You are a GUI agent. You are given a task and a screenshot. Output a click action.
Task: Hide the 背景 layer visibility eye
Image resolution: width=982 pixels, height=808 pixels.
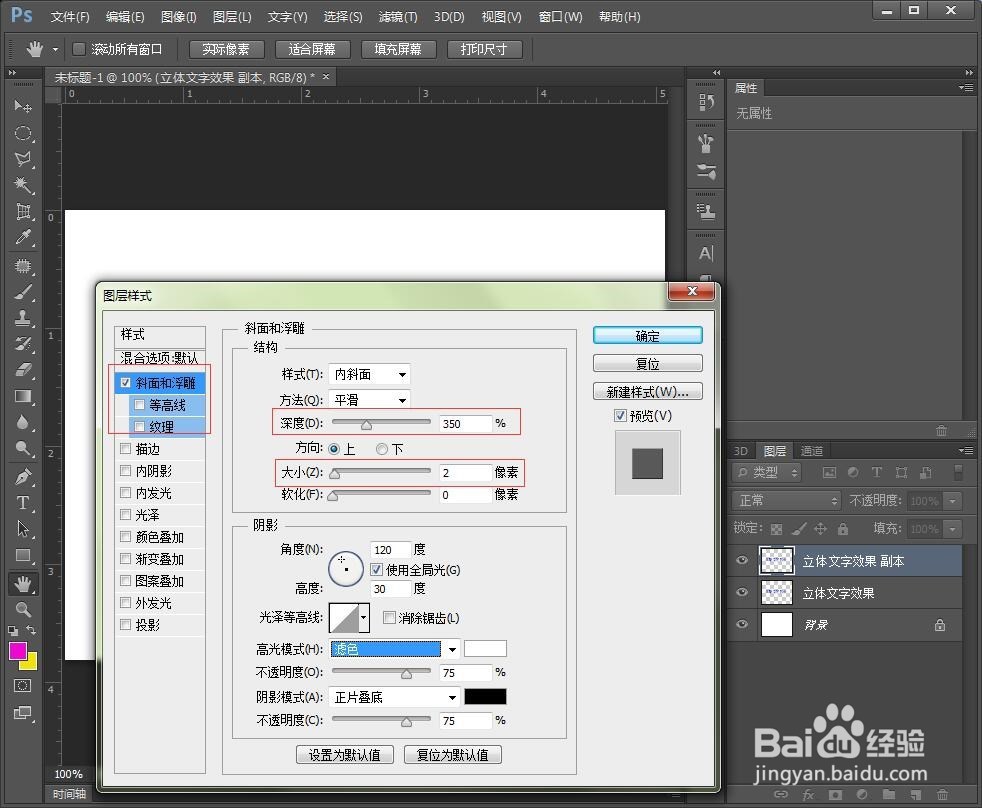click(741, 625)
